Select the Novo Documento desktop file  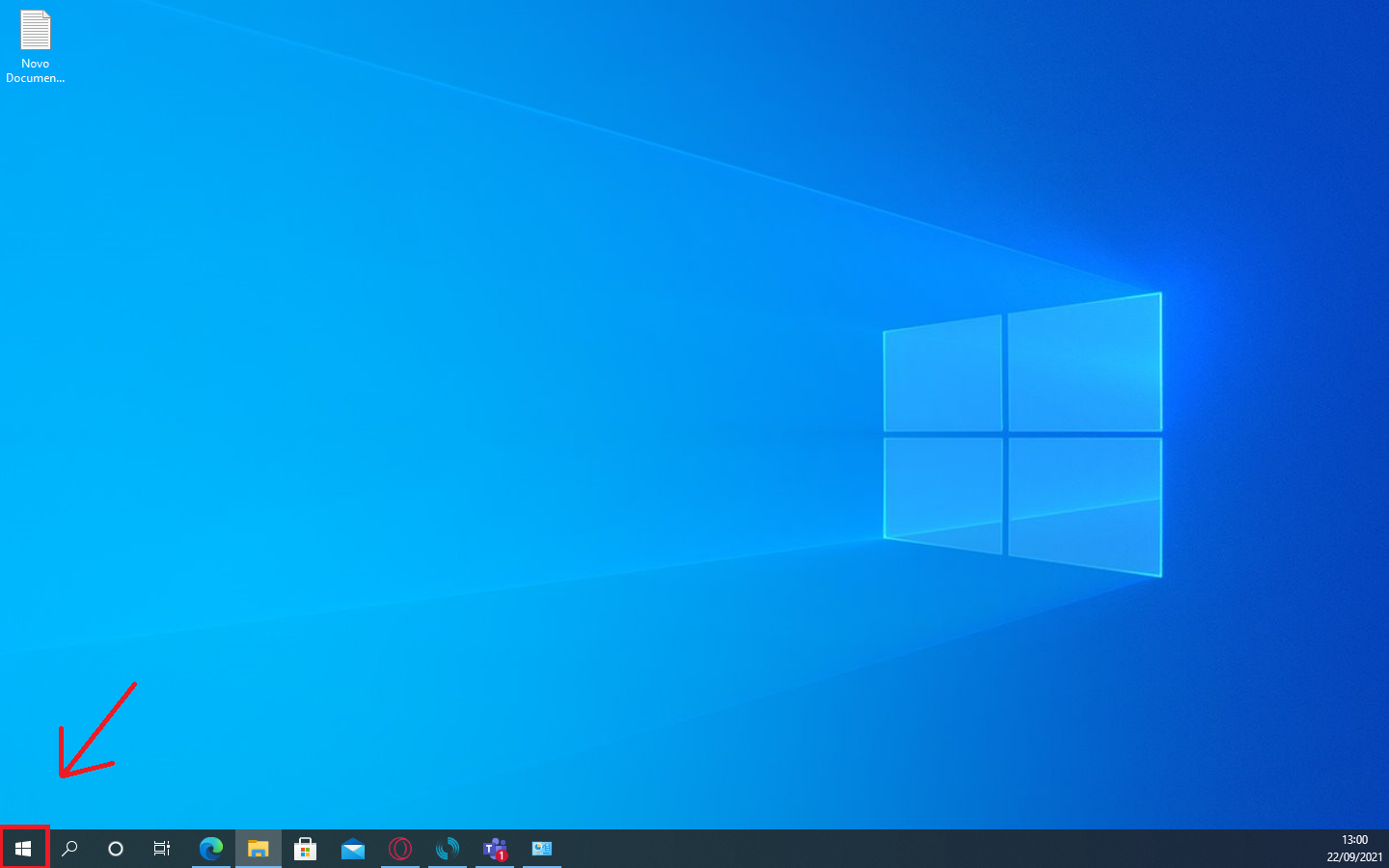(36, 46)
